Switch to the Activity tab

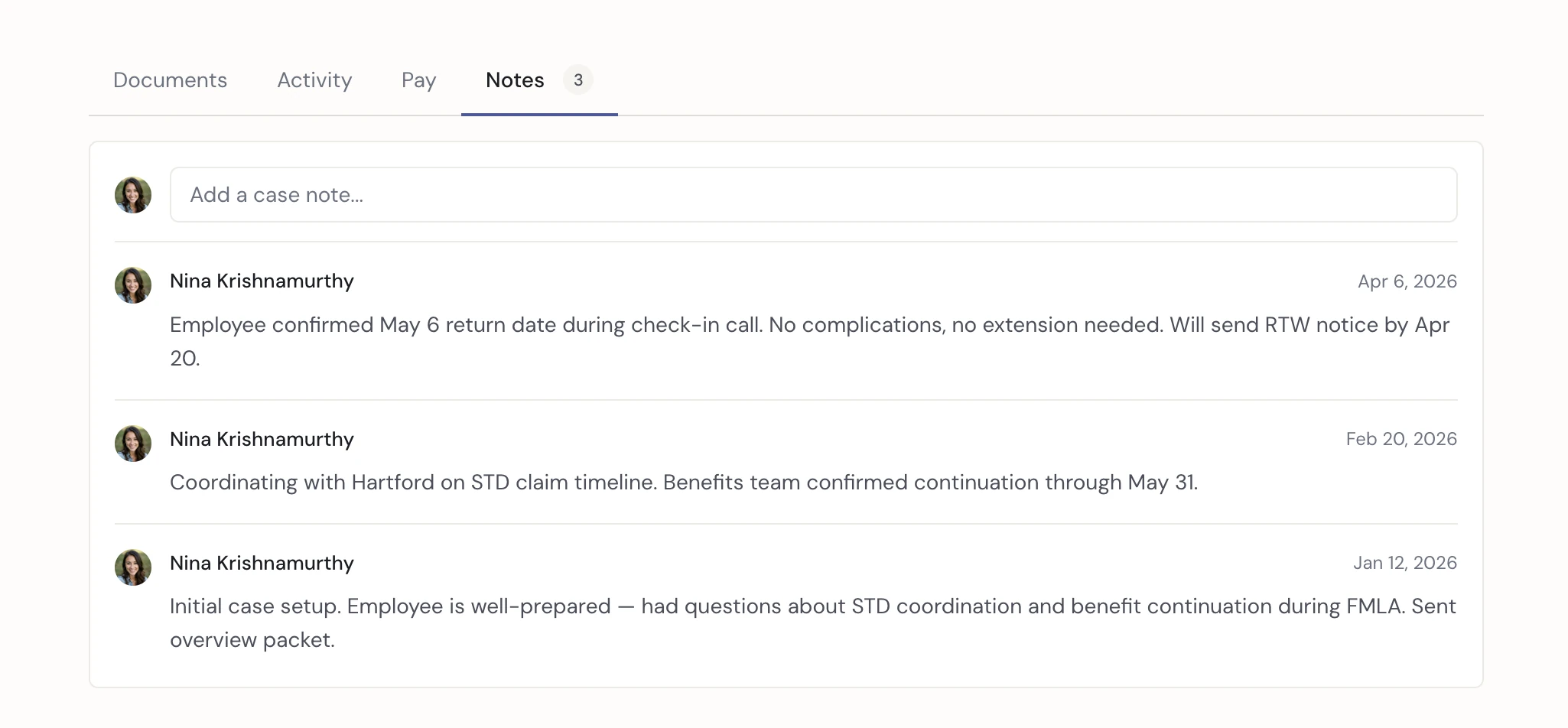click(x=314, y=80)
